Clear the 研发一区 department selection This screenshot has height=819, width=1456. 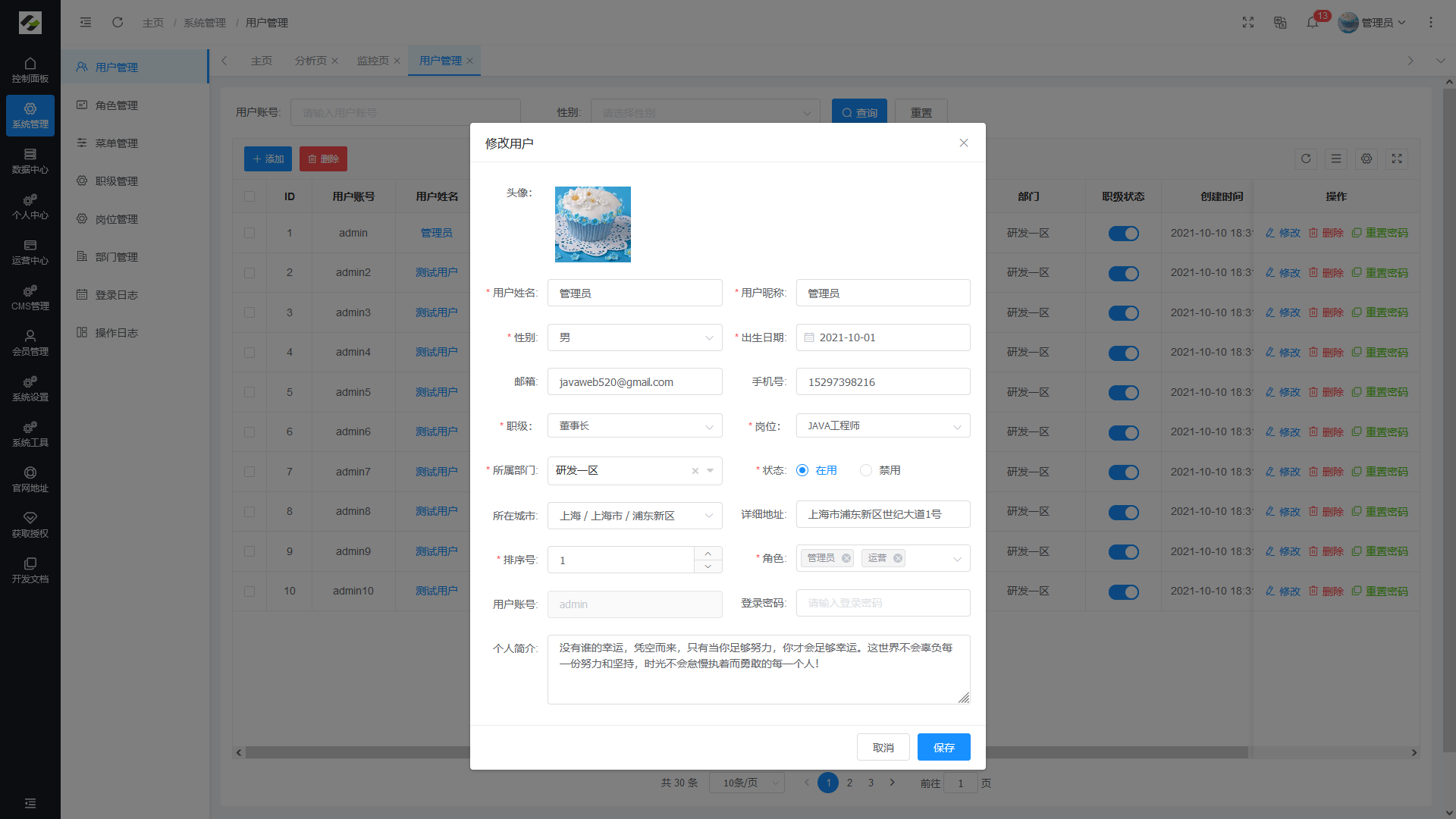(x=695, y=471)
